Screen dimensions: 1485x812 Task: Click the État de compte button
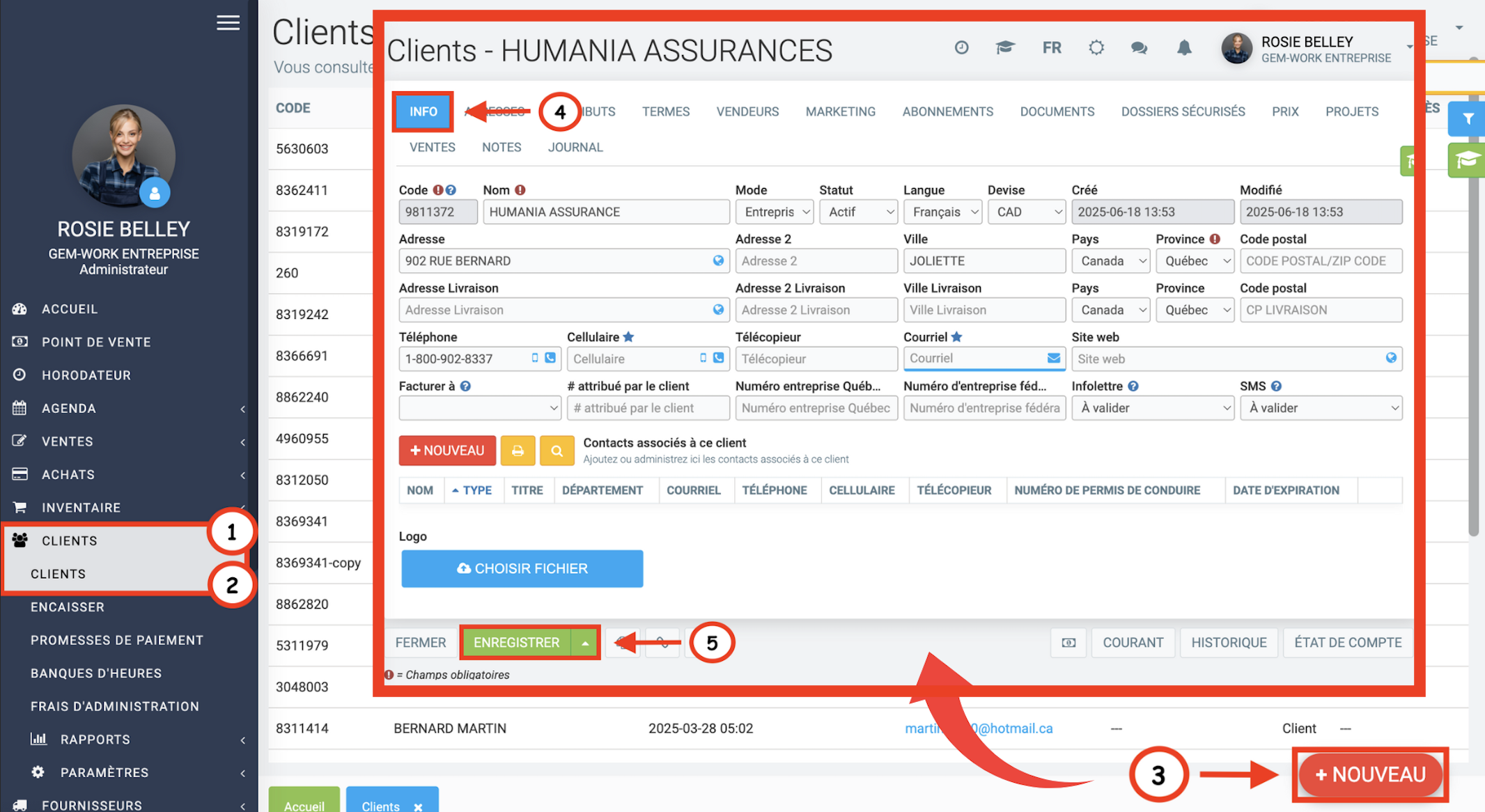pyautogui.click(x=1347, y=643)
